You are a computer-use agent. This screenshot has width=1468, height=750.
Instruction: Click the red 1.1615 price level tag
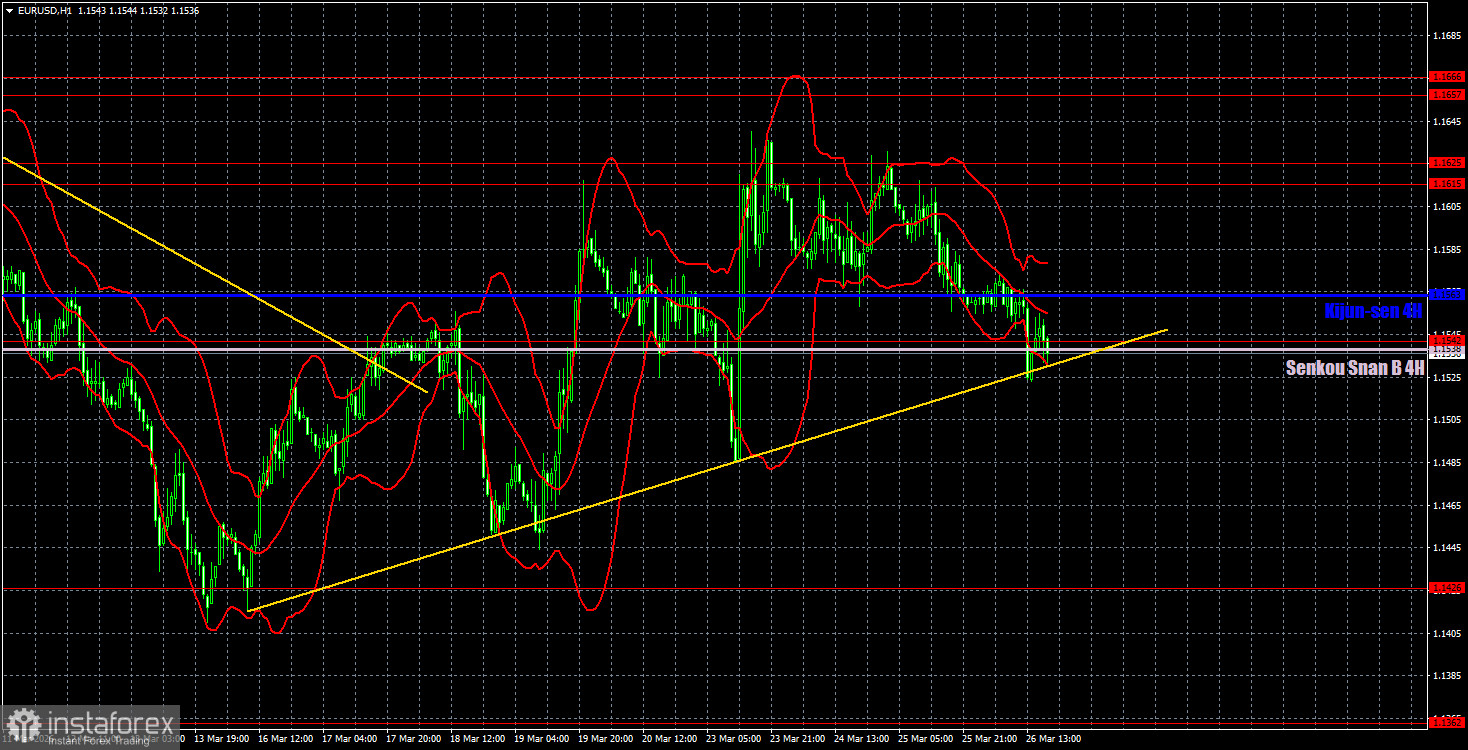[1447, 184]
